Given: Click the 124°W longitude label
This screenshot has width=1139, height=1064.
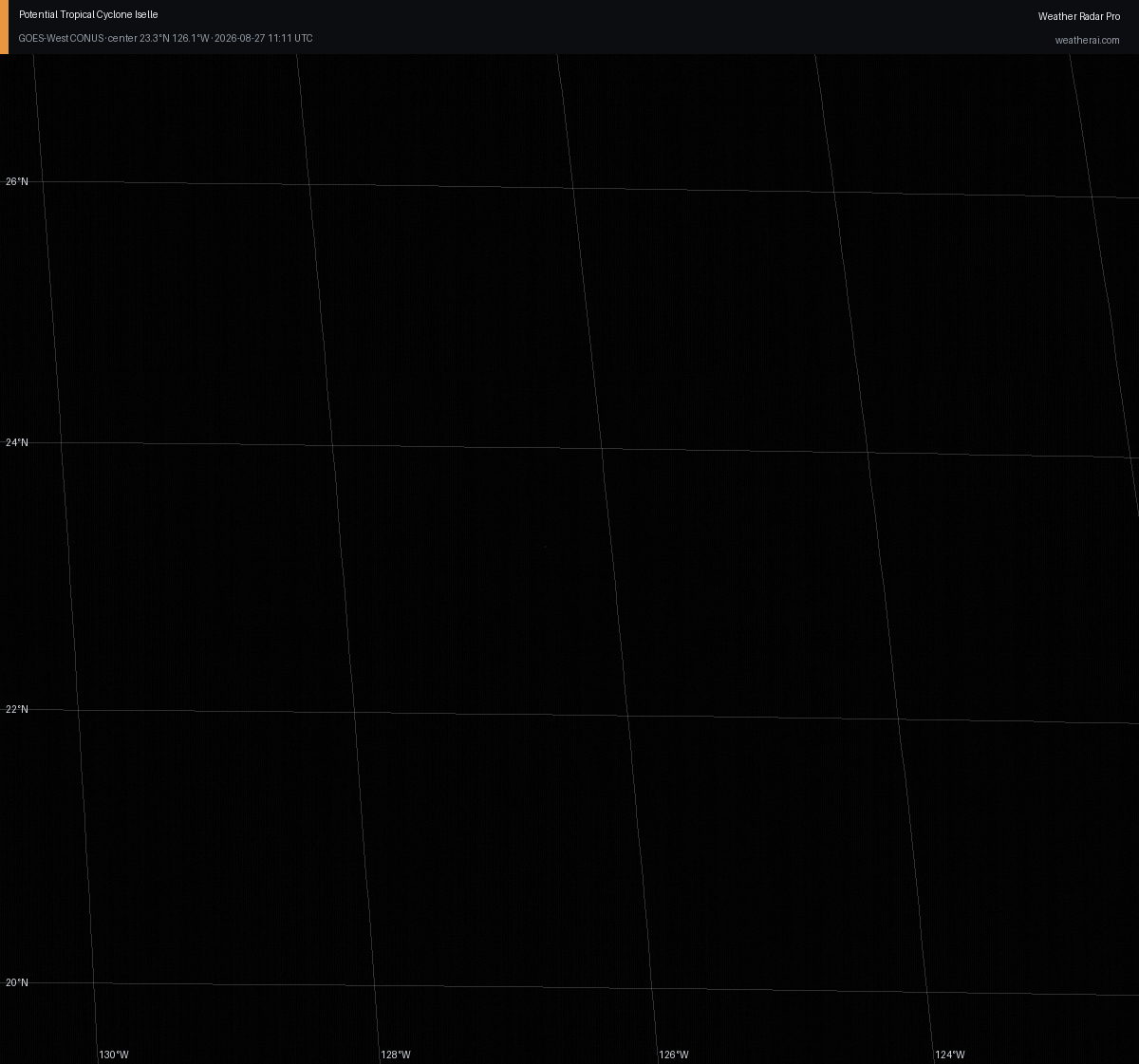Looking at the screenshot, I should pyautogui.click(x=949, y=1055).
